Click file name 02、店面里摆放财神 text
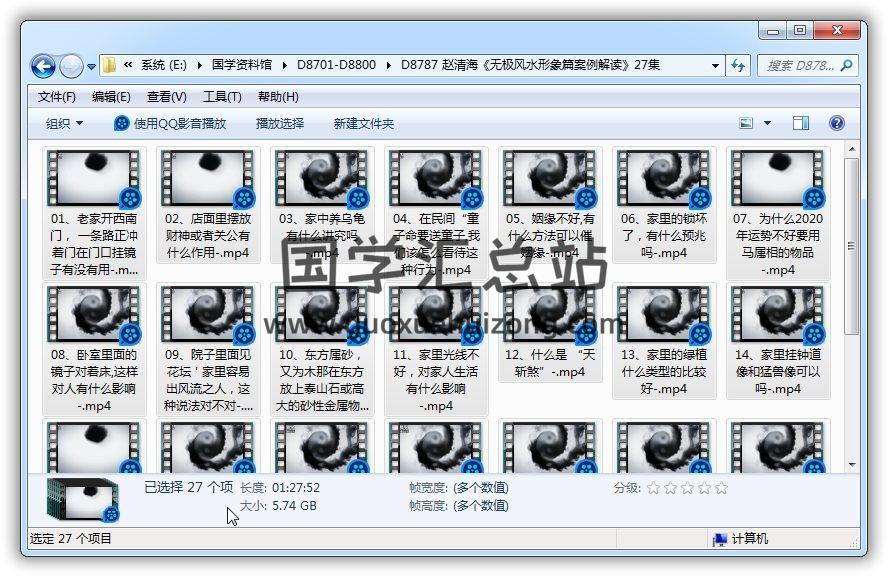This screenshot has height=577, width=888. pos(208,236)
